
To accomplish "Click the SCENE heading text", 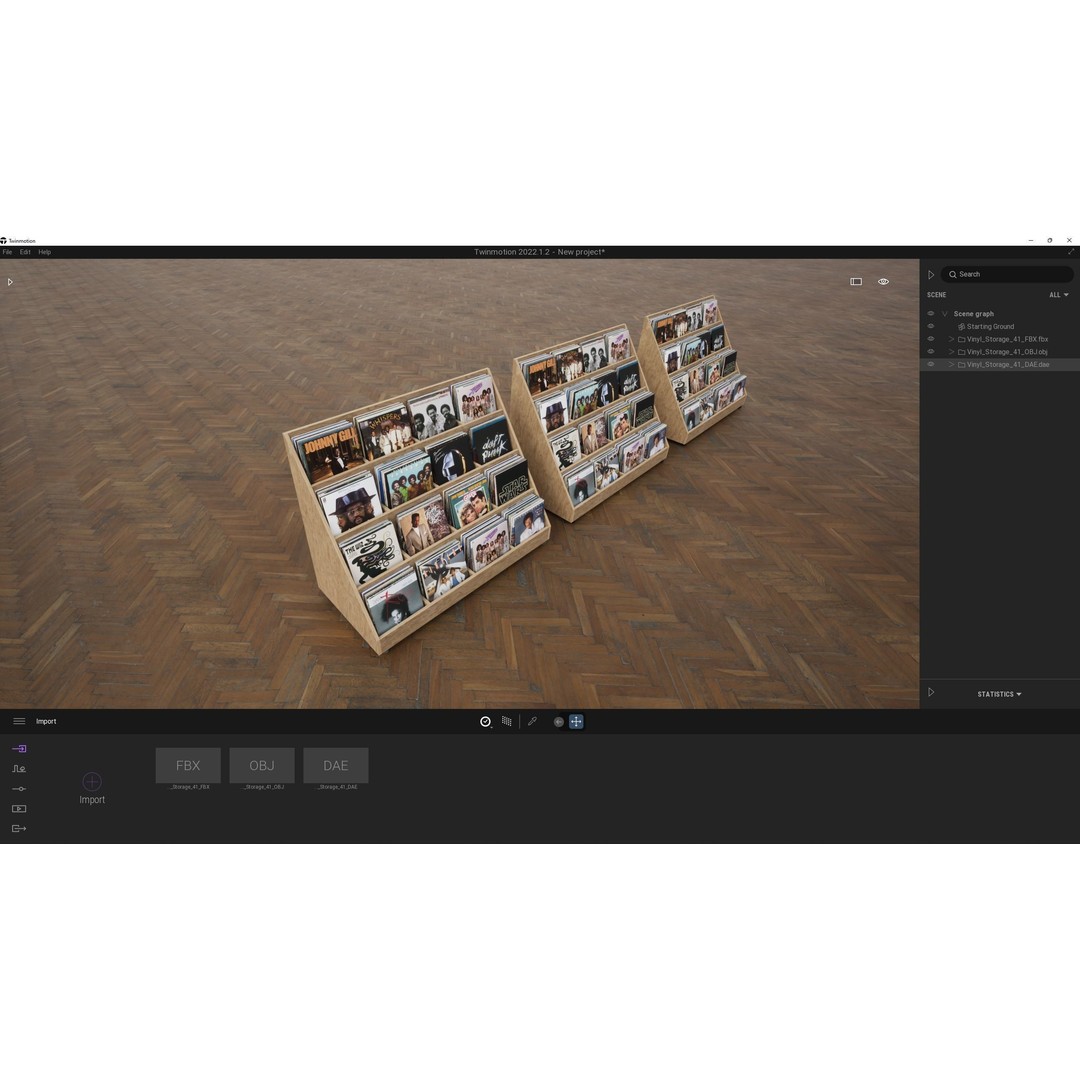I will coord(936,295).
